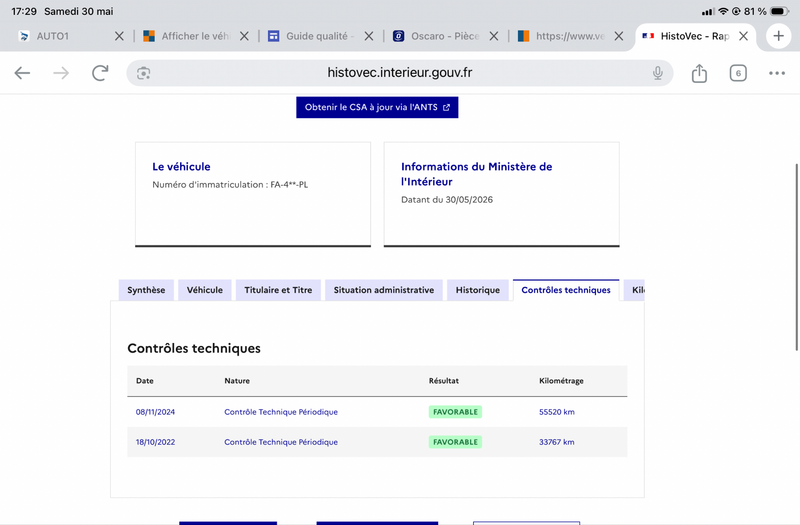Focus the histovec.interieur.gouv.fr address field
The width and height of the screenshot is (800, 525).
(399, 73)
